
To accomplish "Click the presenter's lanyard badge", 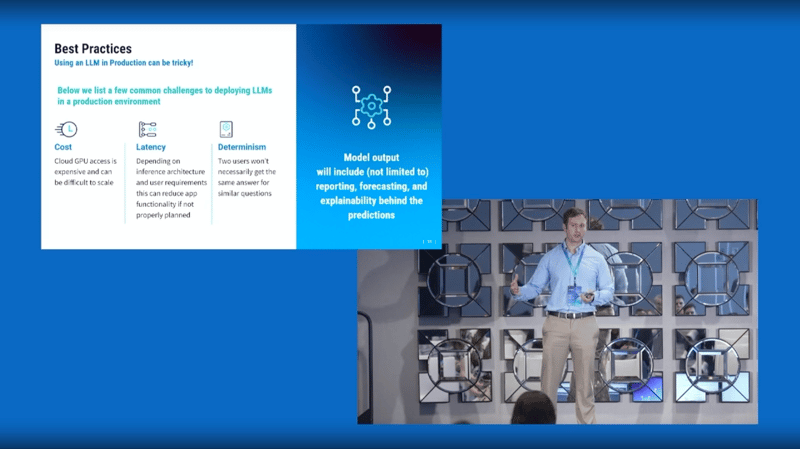I will pos(574,292).
